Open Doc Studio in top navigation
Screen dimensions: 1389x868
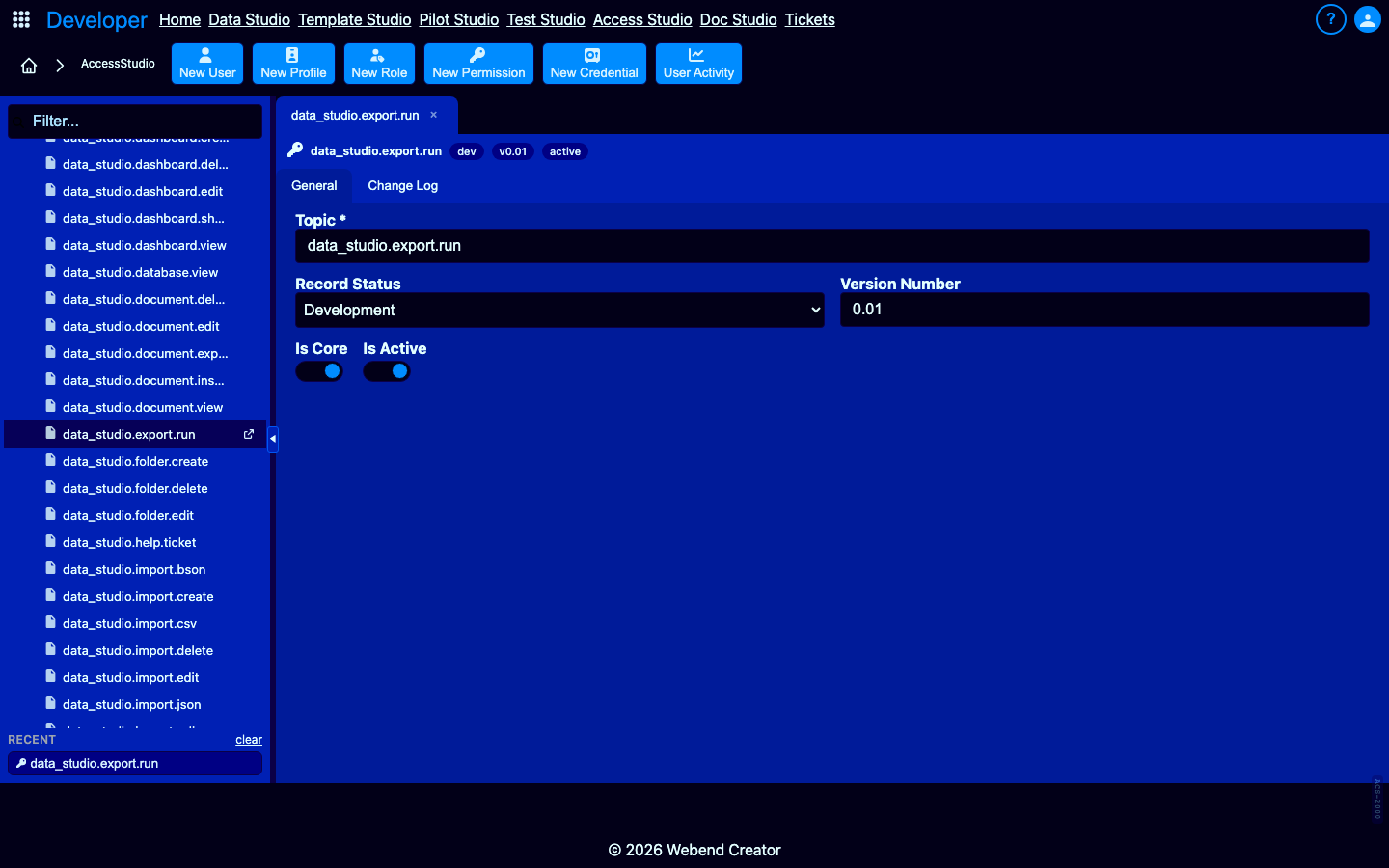(739, 19)
